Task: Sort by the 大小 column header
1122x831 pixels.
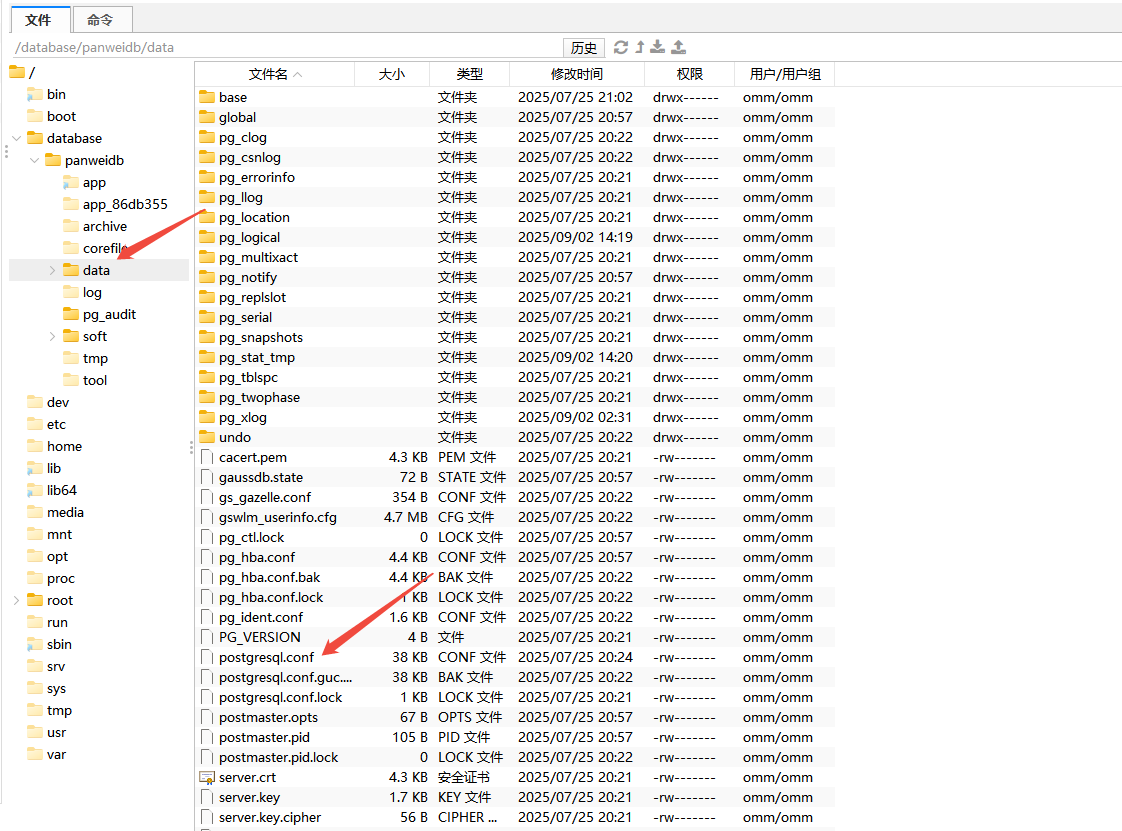Action: click(x=391, y=74)
